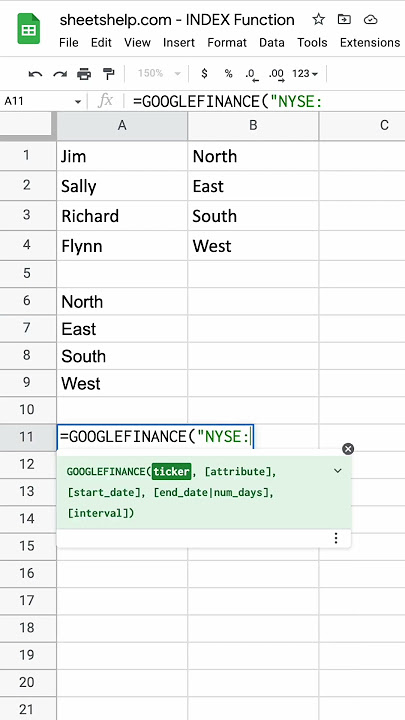
Task: Open the Extensions menu
Action: click(x=370, y=43)
